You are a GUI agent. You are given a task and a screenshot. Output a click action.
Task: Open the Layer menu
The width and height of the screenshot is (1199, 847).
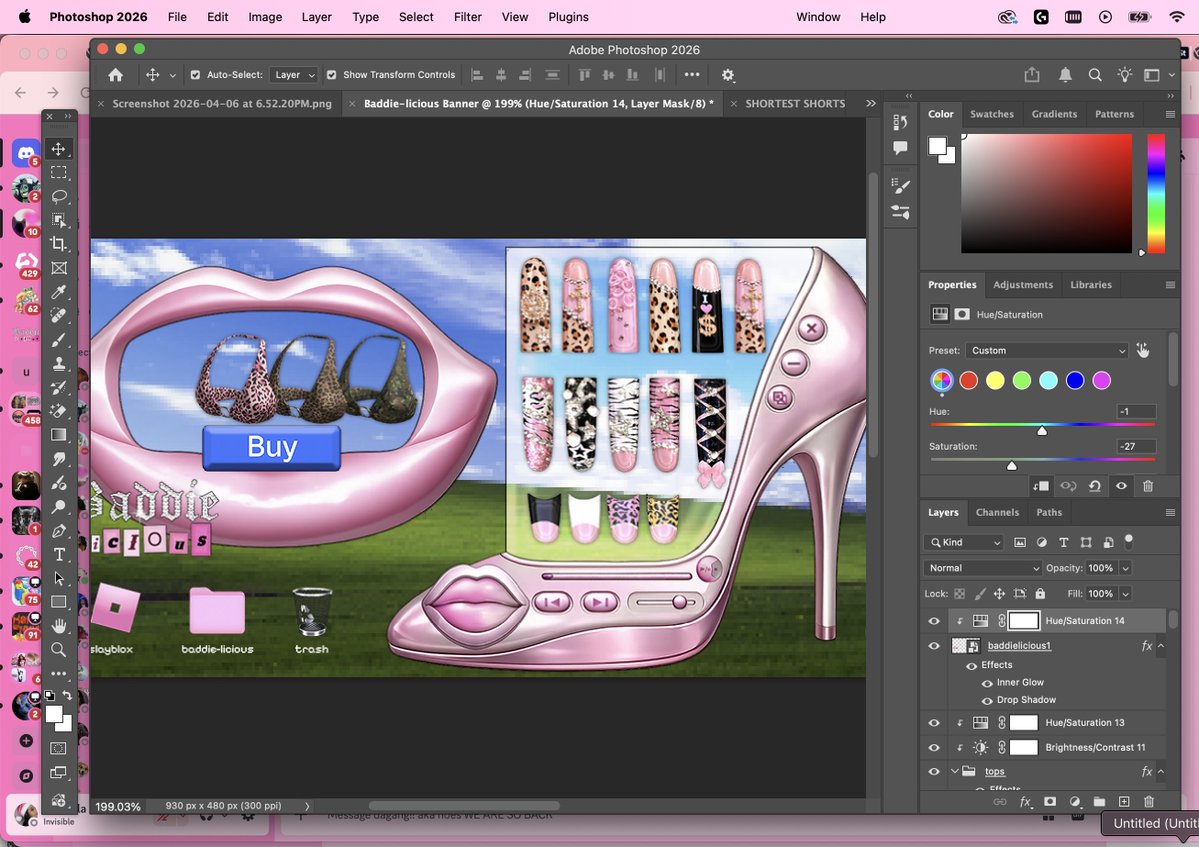(x=316, y=17)
